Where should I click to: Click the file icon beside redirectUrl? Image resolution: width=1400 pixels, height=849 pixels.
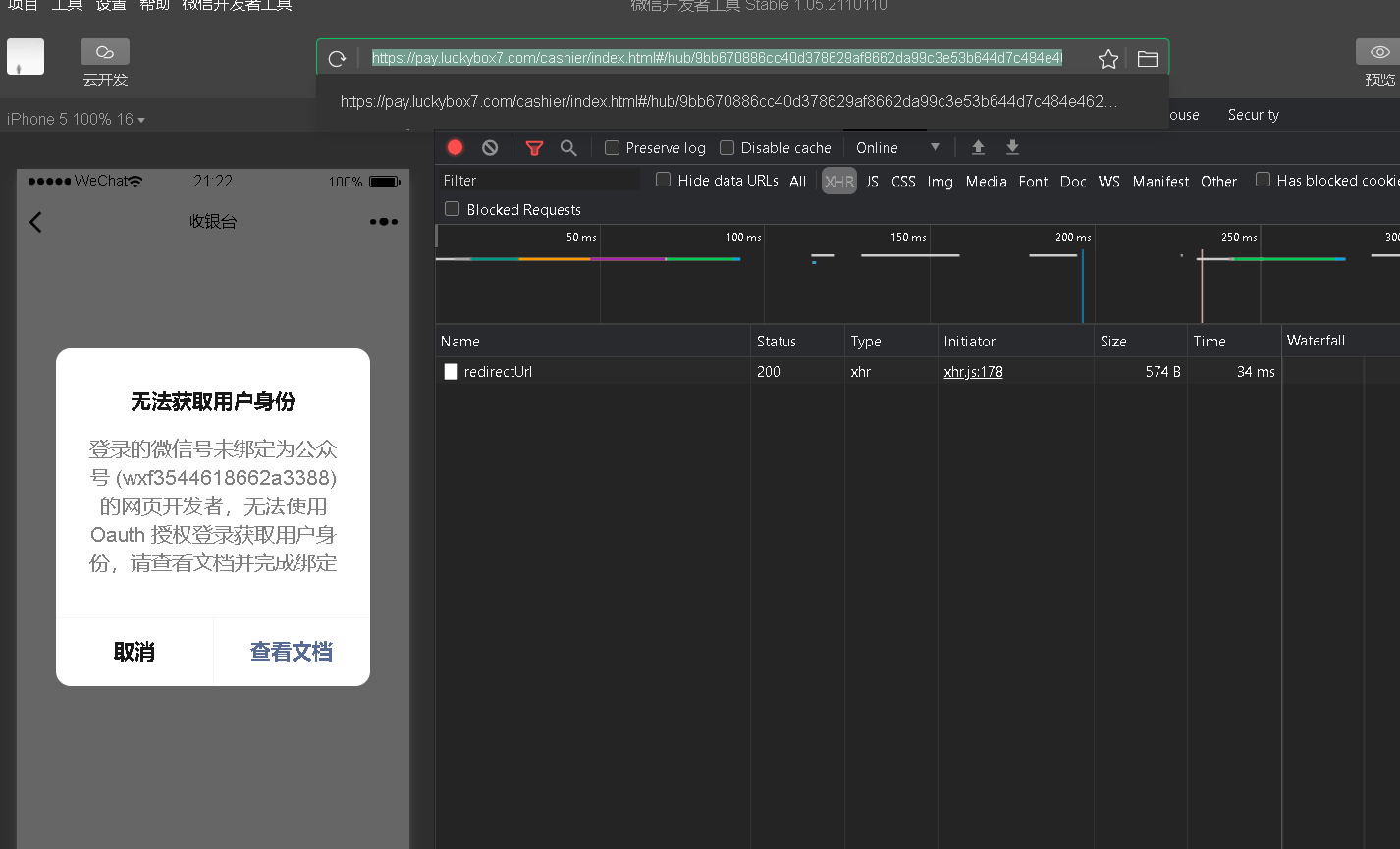coord(451,372)
